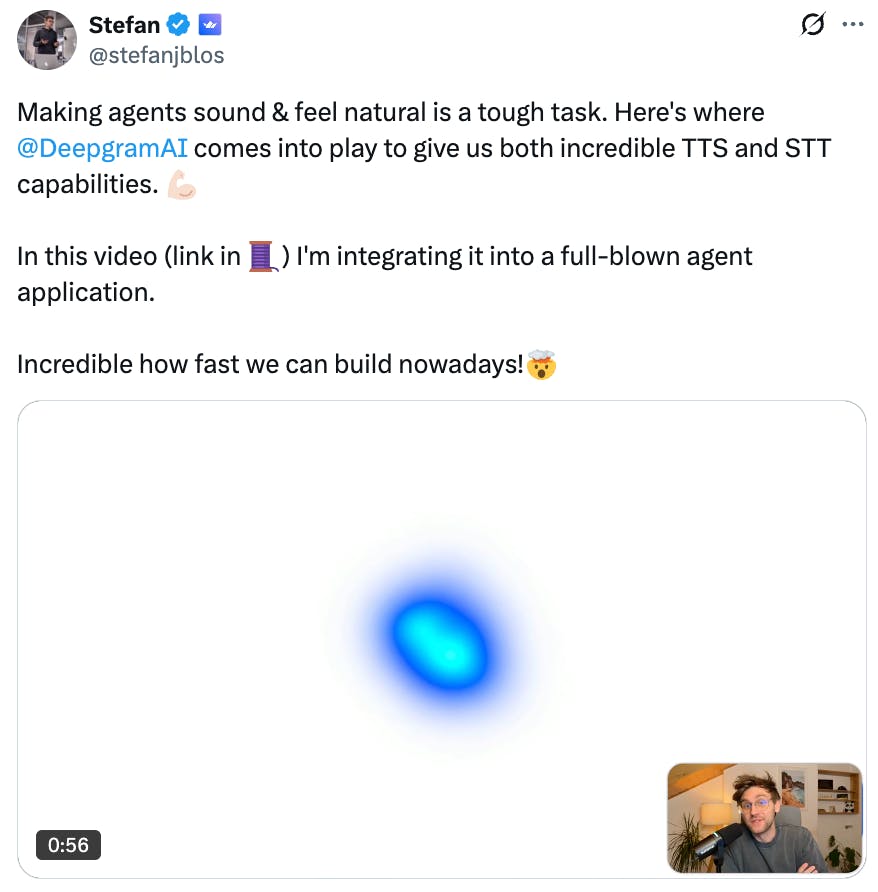Click the word "application." in the tweet

click(86, 292)
